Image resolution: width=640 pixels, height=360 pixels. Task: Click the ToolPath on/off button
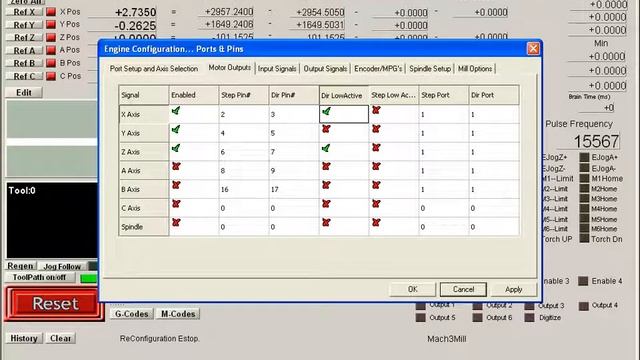tap(40, 278)
